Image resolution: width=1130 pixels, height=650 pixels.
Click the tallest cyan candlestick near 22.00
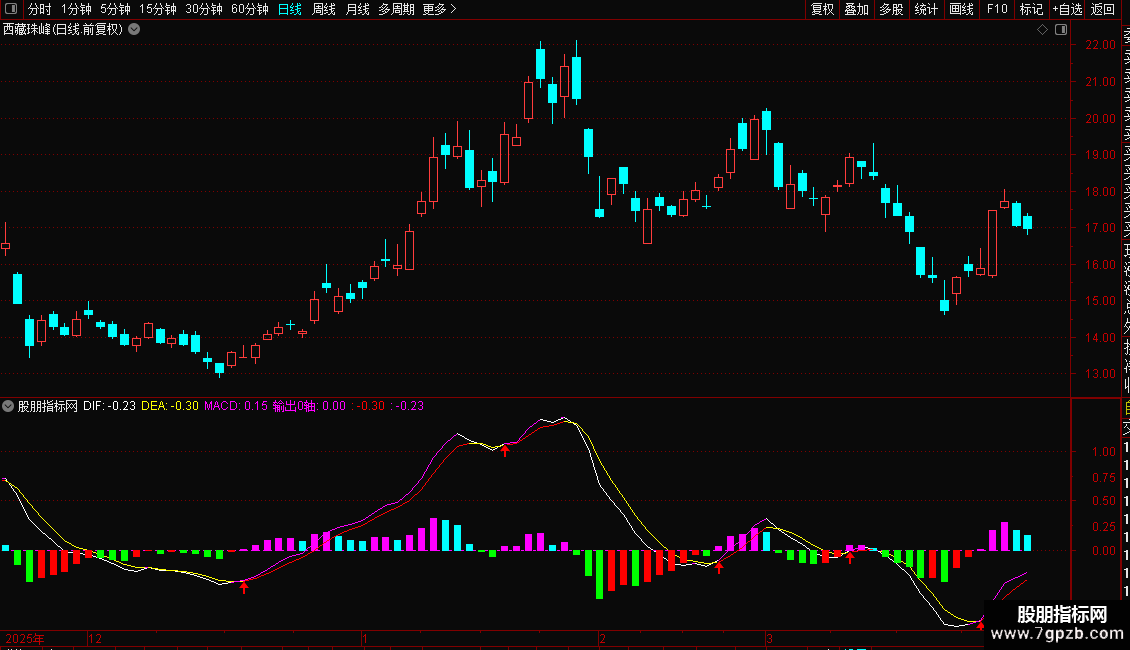(576, 72)
